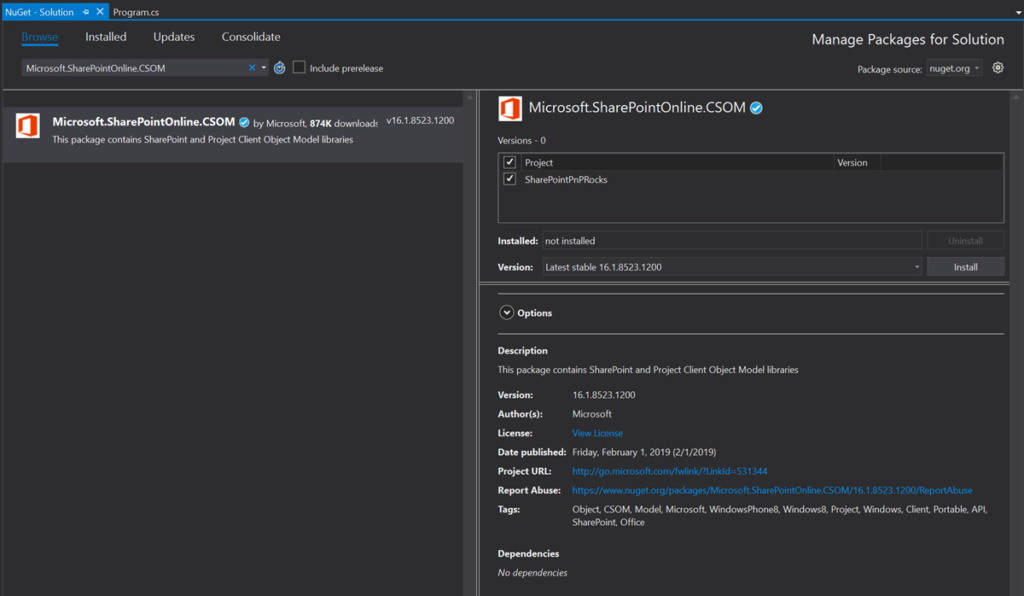Click the refresh search results icon
Image resolution: width=1024 pixels, height=596 pixels.
[279, 67]
